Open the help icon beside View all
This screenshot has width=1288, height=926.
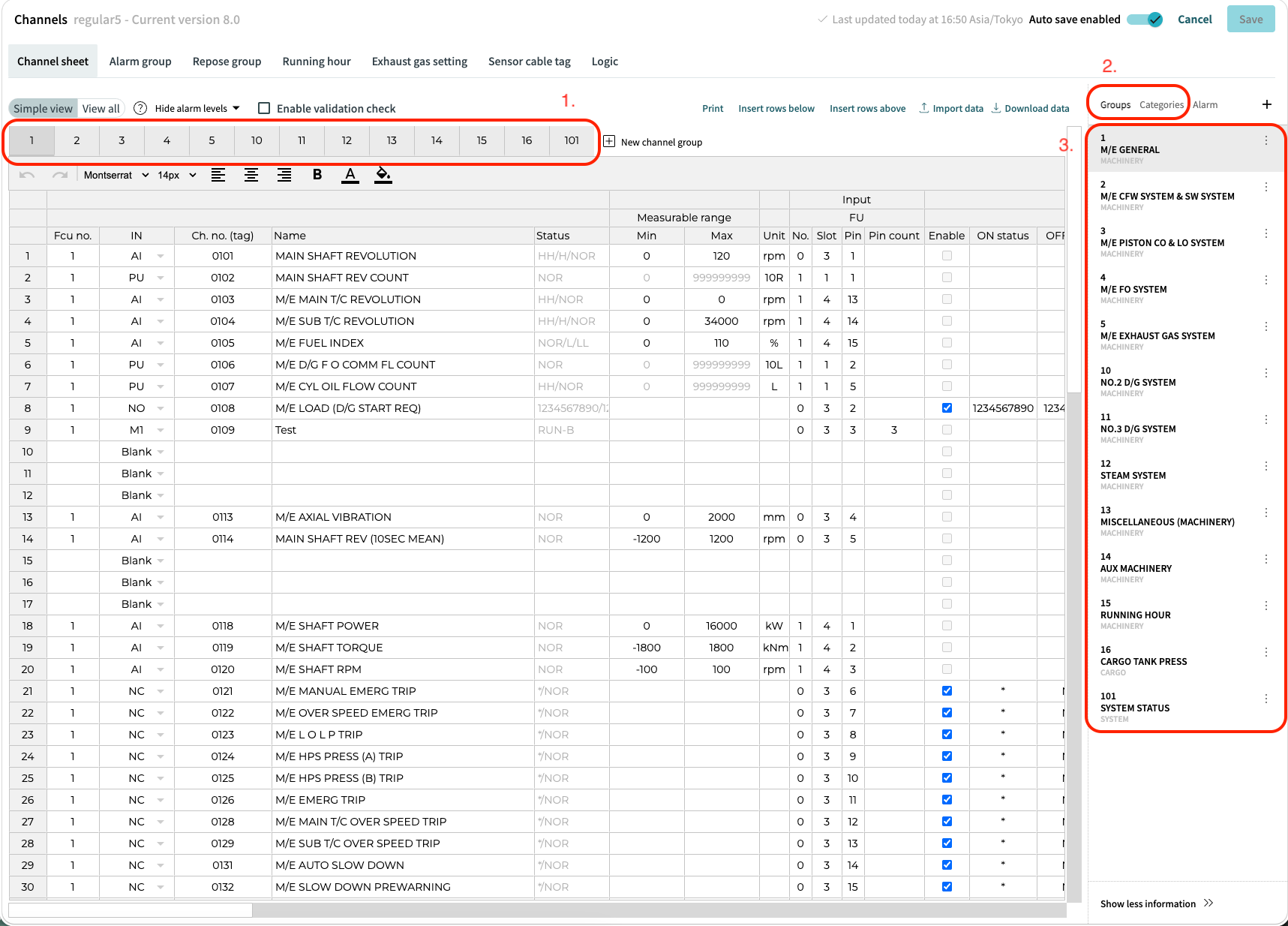(x=140, y=108)
